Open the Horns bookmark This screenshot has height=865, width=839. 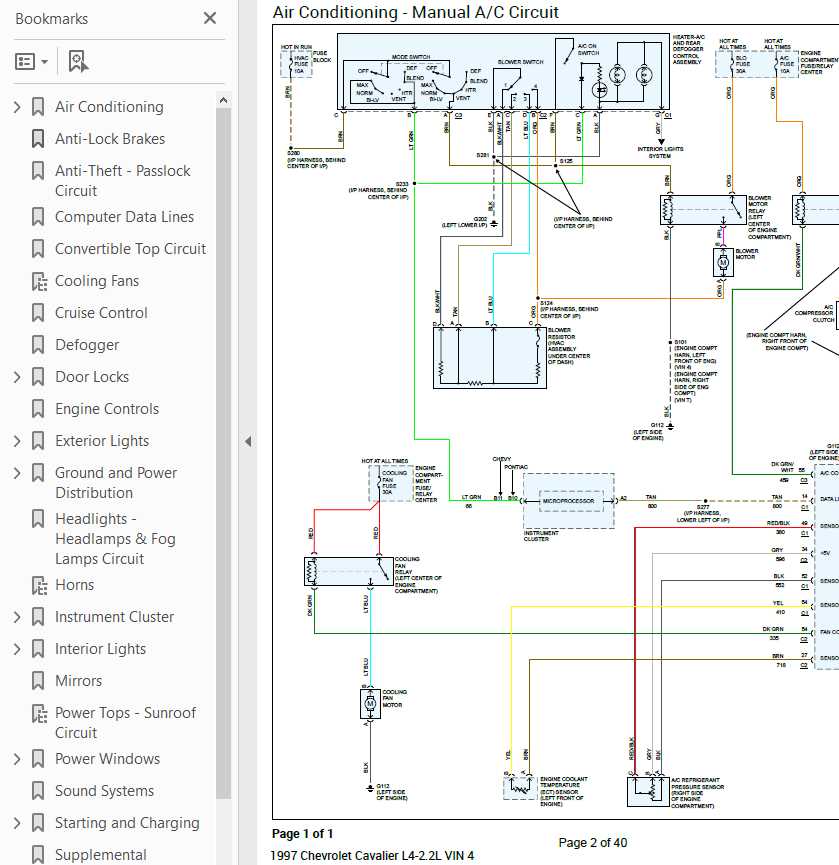click(74, 585)
